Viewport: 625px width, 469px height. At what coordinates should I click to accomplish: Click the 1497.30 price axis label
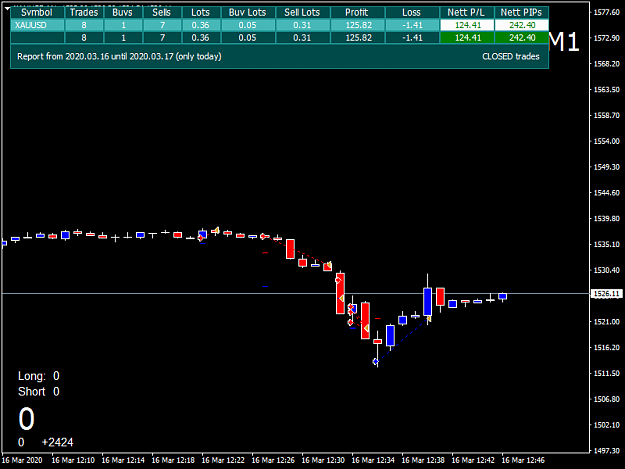tap(607, 451)
